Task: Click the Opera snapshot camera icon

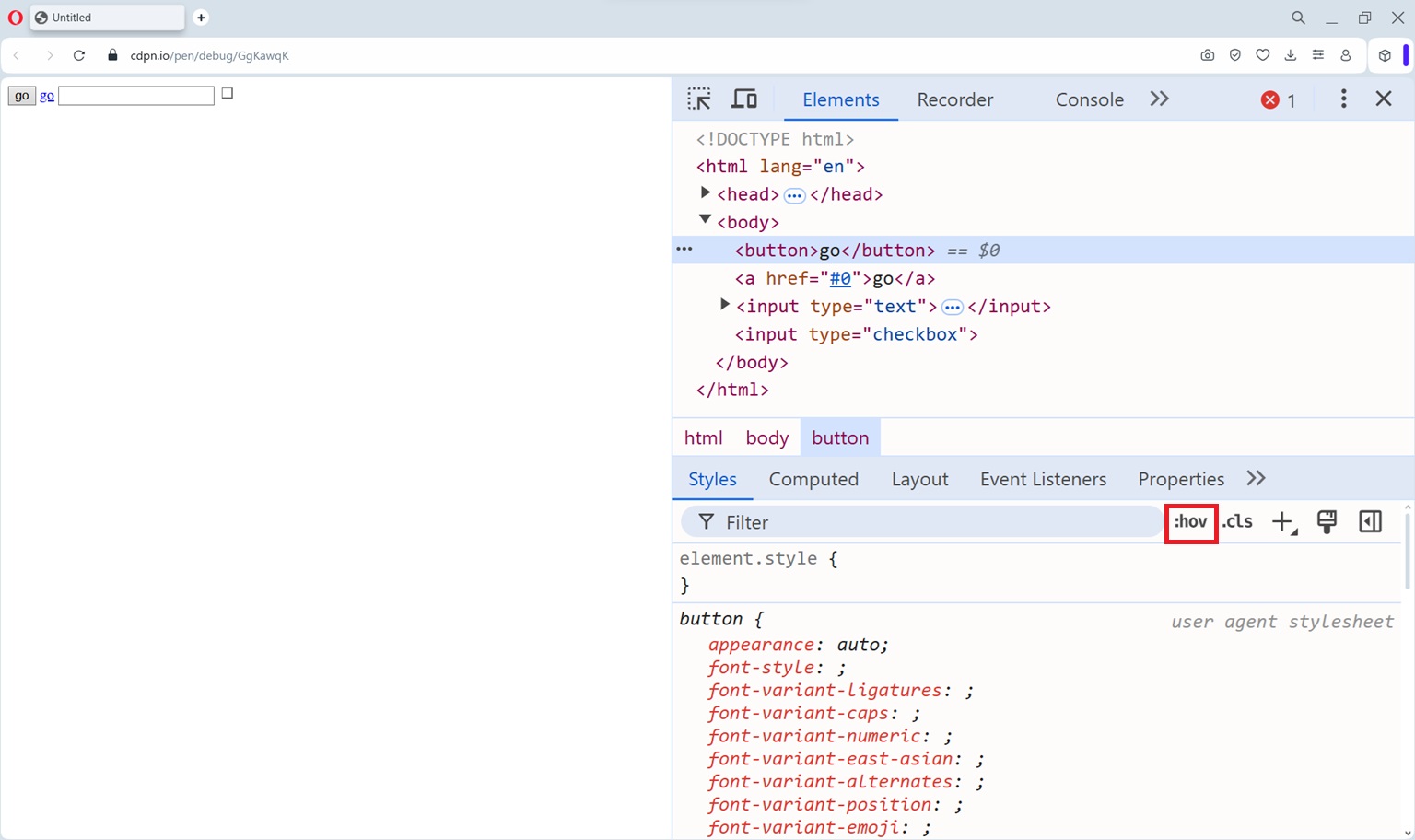Action: tap(1207, 55)
